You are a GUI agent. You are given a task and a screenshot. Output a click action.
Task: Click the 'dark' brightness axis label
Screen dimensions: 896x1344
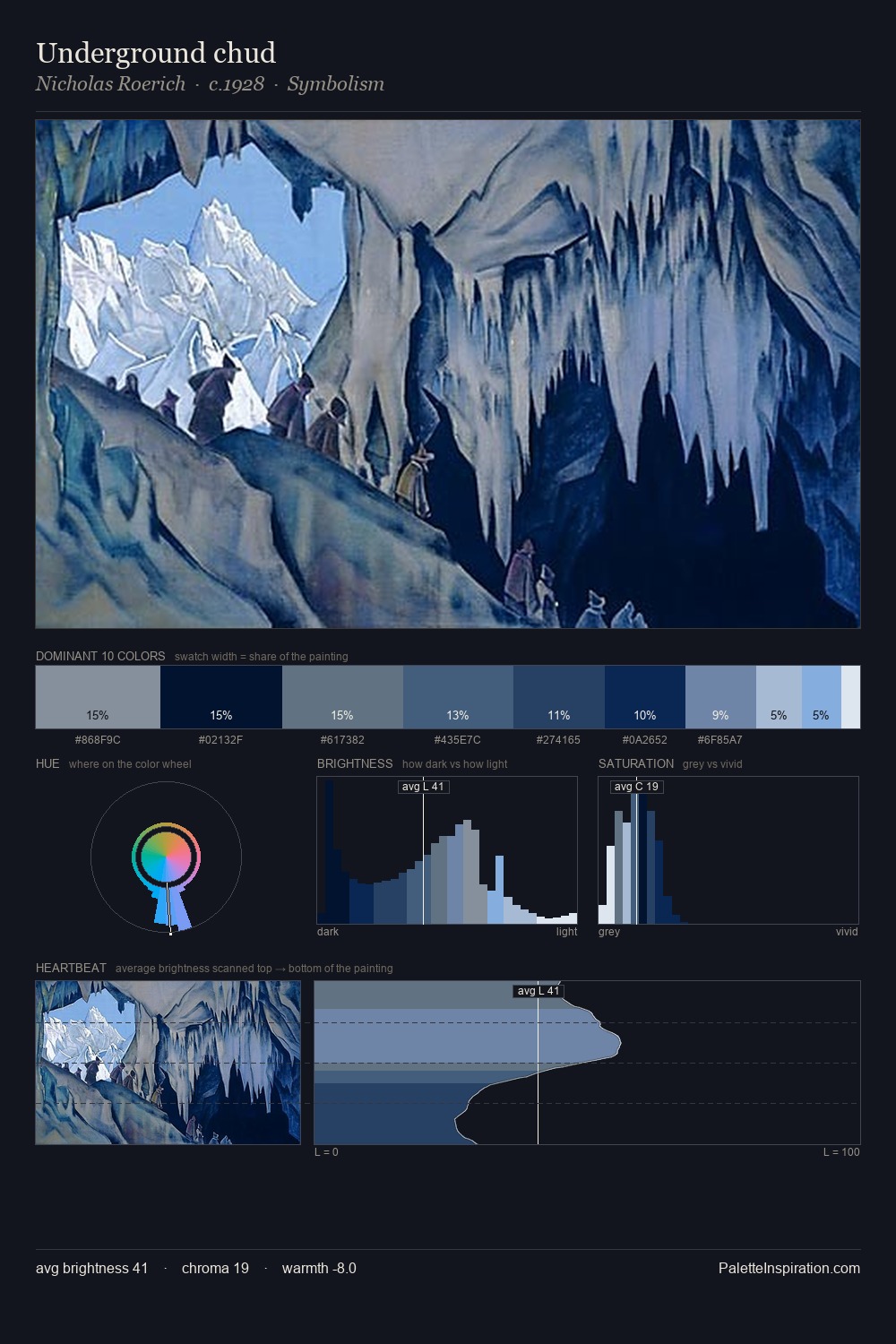328,932
